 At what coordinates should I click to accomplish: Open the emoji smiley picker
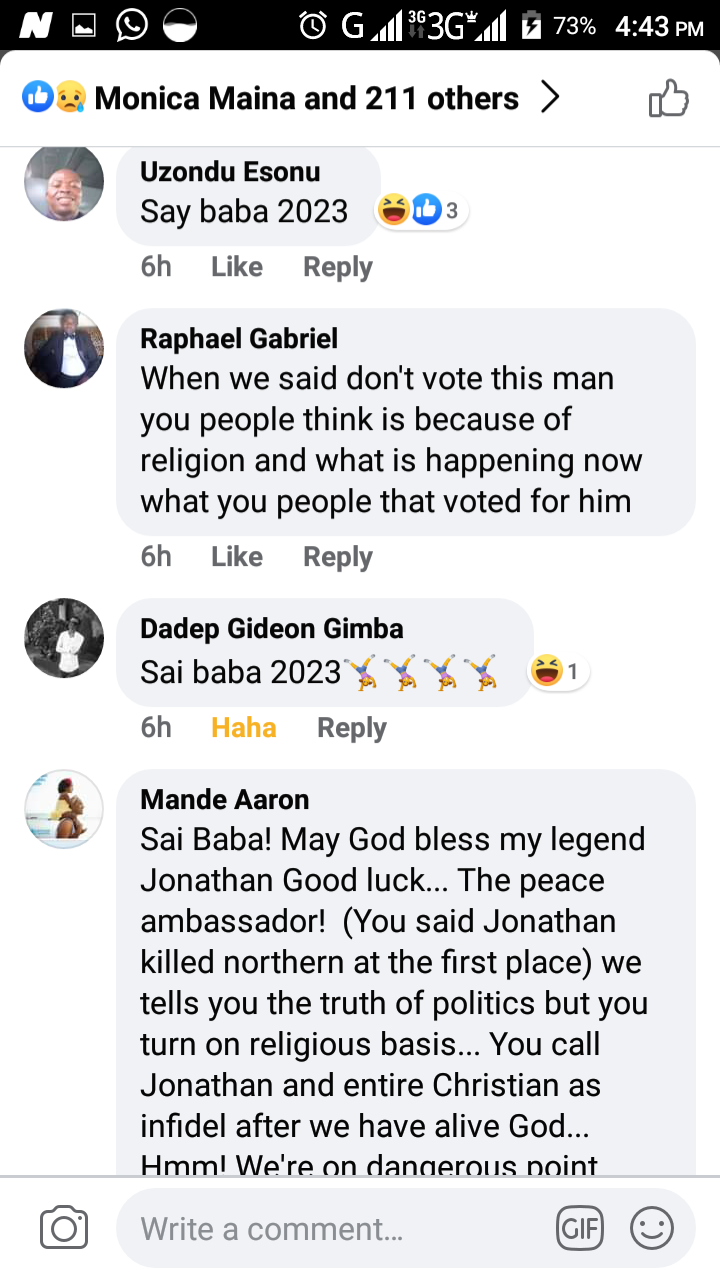(x=651, y=1228)
